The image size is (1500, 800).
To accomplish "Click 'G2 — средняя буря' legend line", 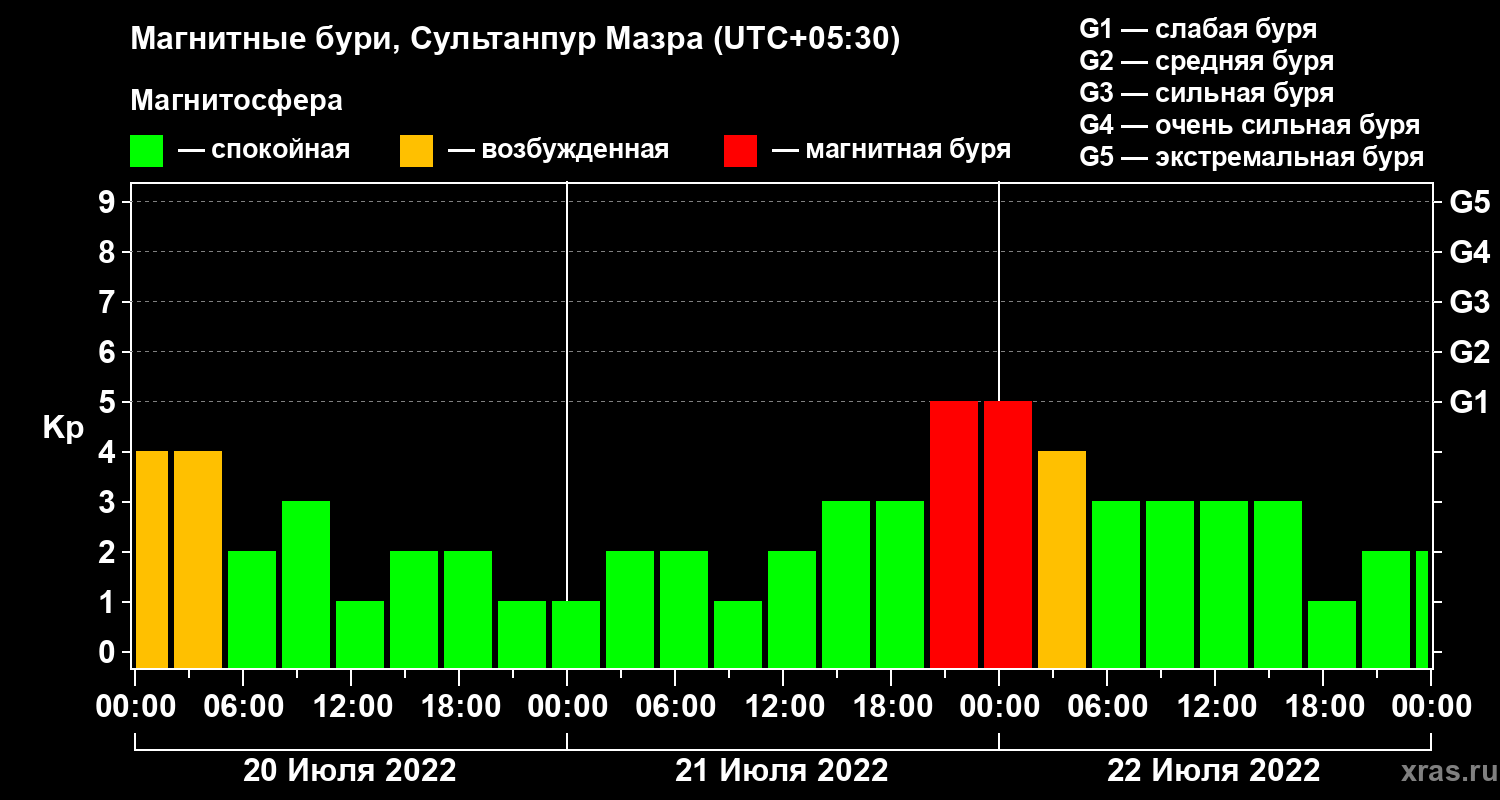I will pos(1207,61).
